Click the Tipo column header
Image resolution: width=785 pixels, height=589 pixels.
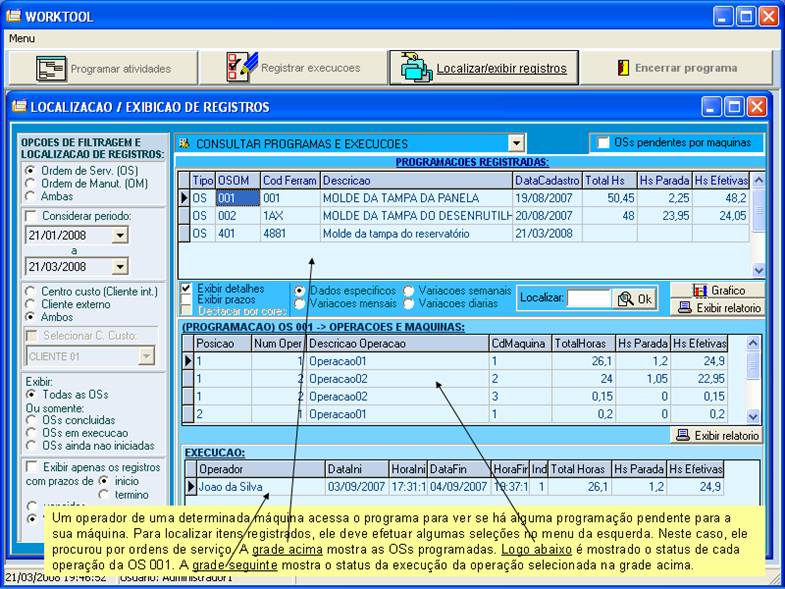203,180
